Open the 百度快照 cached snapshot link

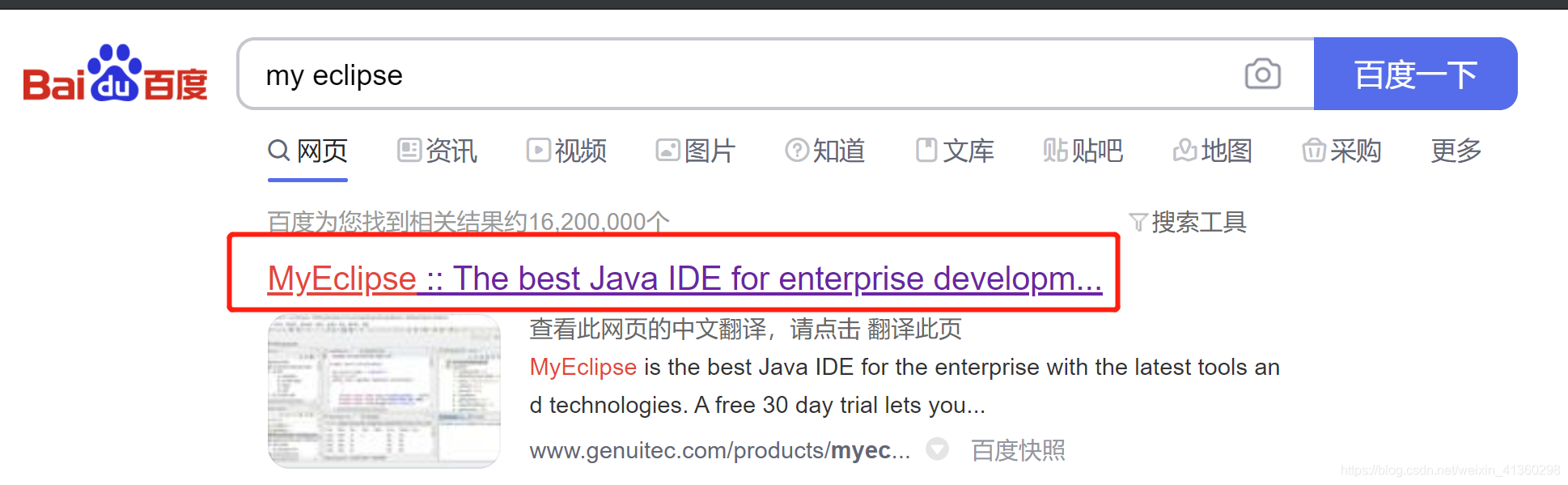pyautogui.click(x=1018, y=450)
